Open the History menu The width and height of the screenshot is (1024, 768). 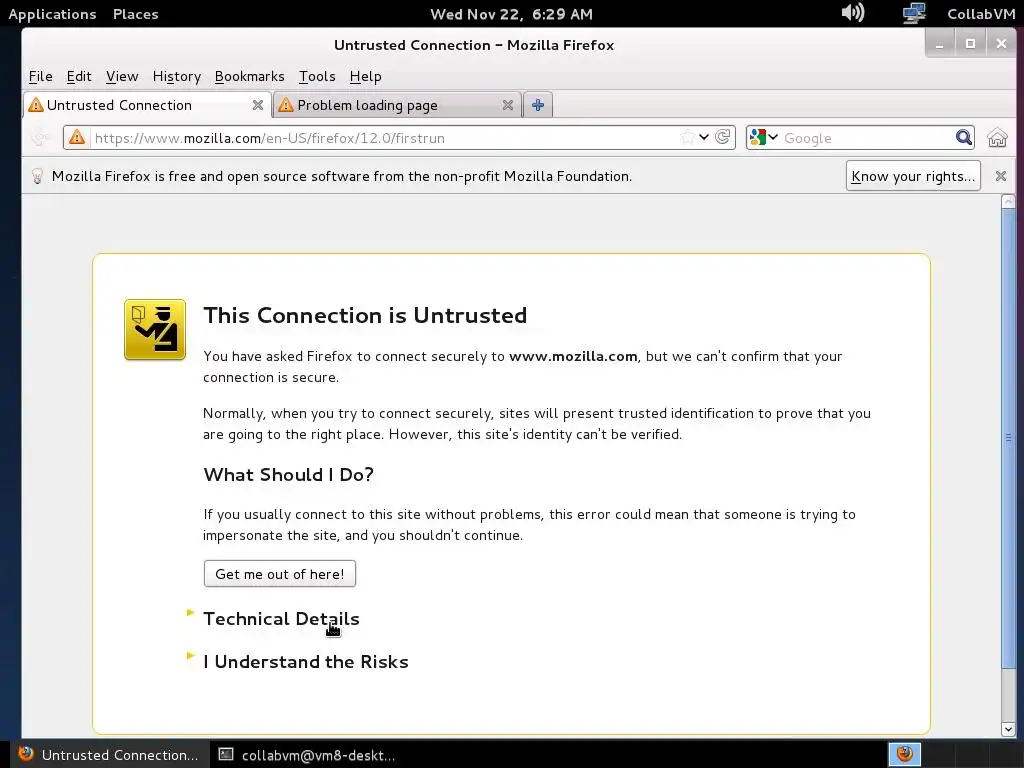click(x=176, y=76)
